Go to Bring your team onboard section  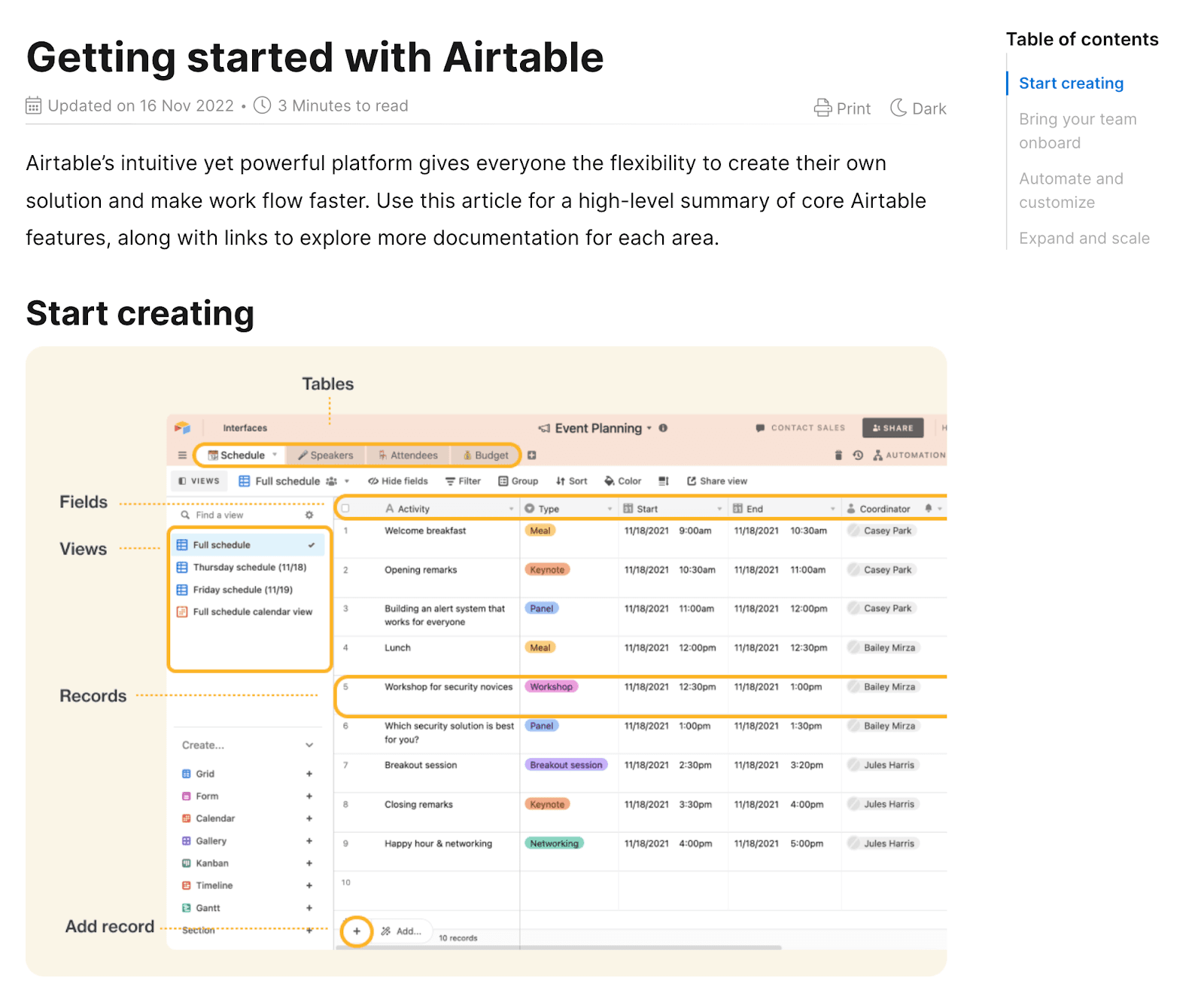pos(1077,131)
